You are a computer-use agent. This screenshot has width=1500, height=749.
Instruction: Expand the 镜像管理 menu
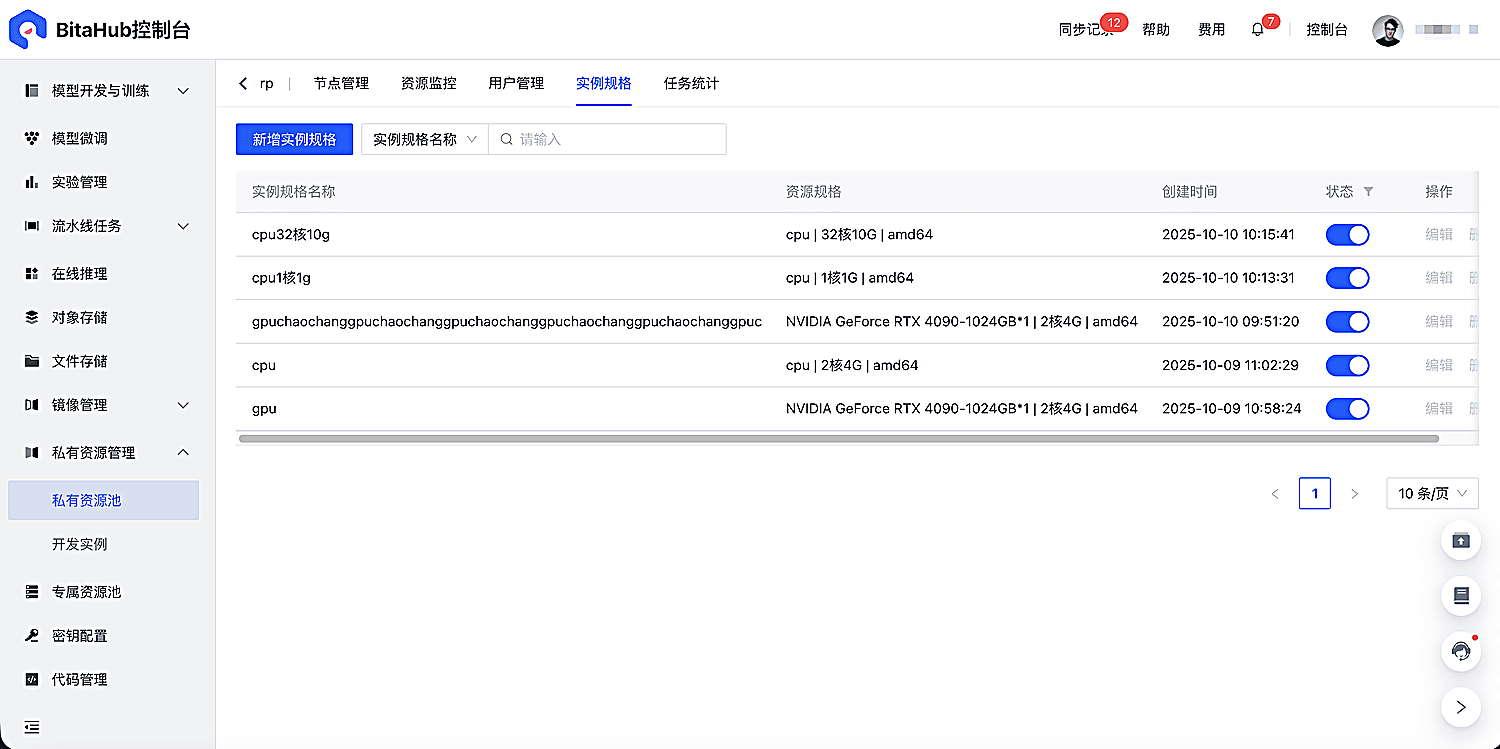[x=183, y=406]
